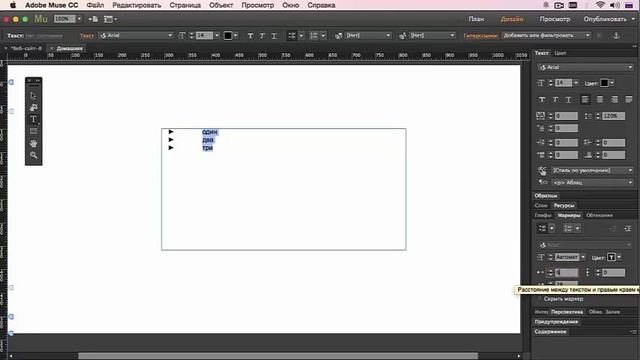Click numbered list icon in Markers panel
Viewport: 640px width, 360px height.
tap(568, 229)
